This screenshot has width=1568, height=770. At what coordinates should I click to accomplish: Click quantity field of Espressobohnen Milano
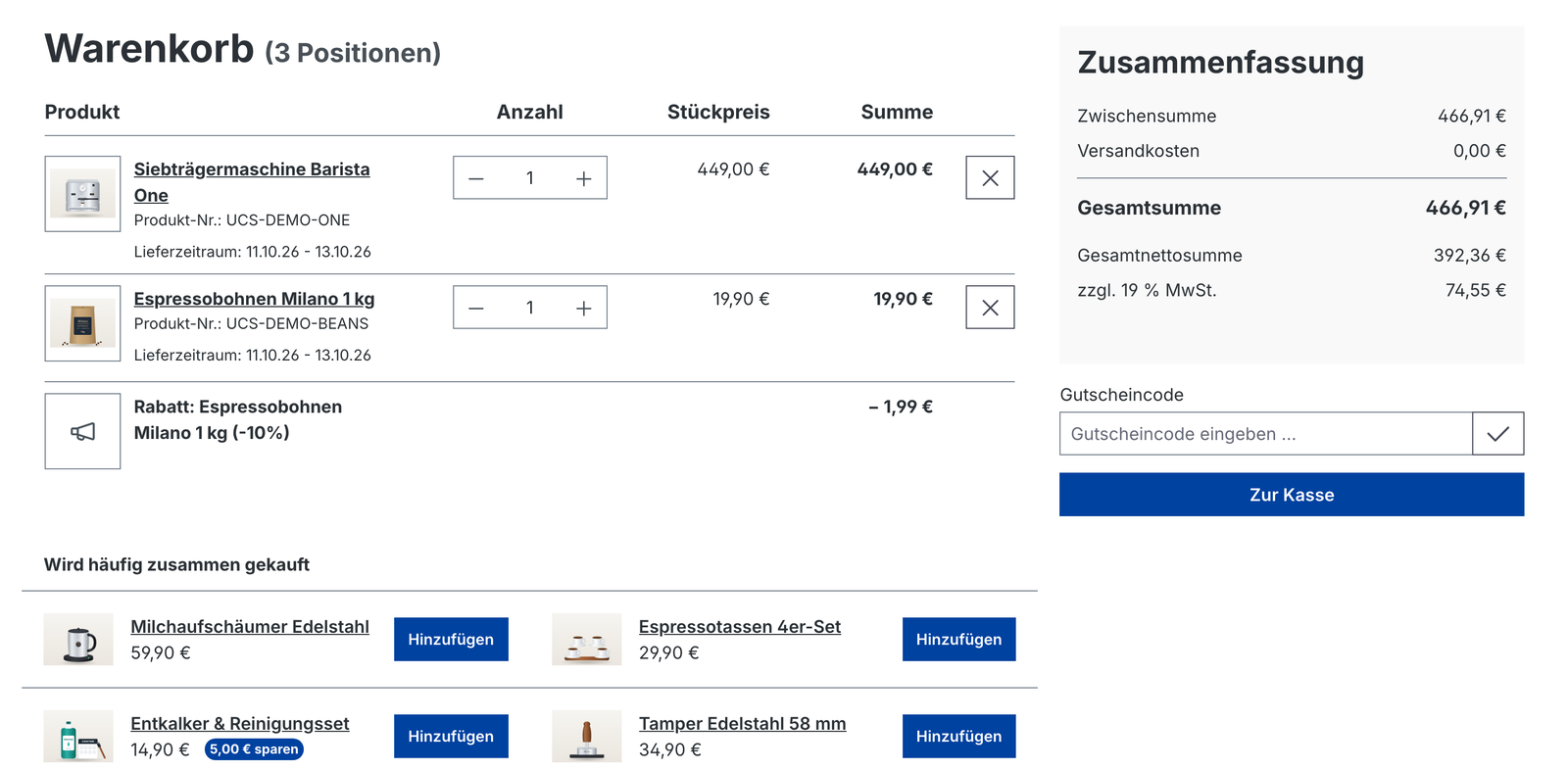530,308
